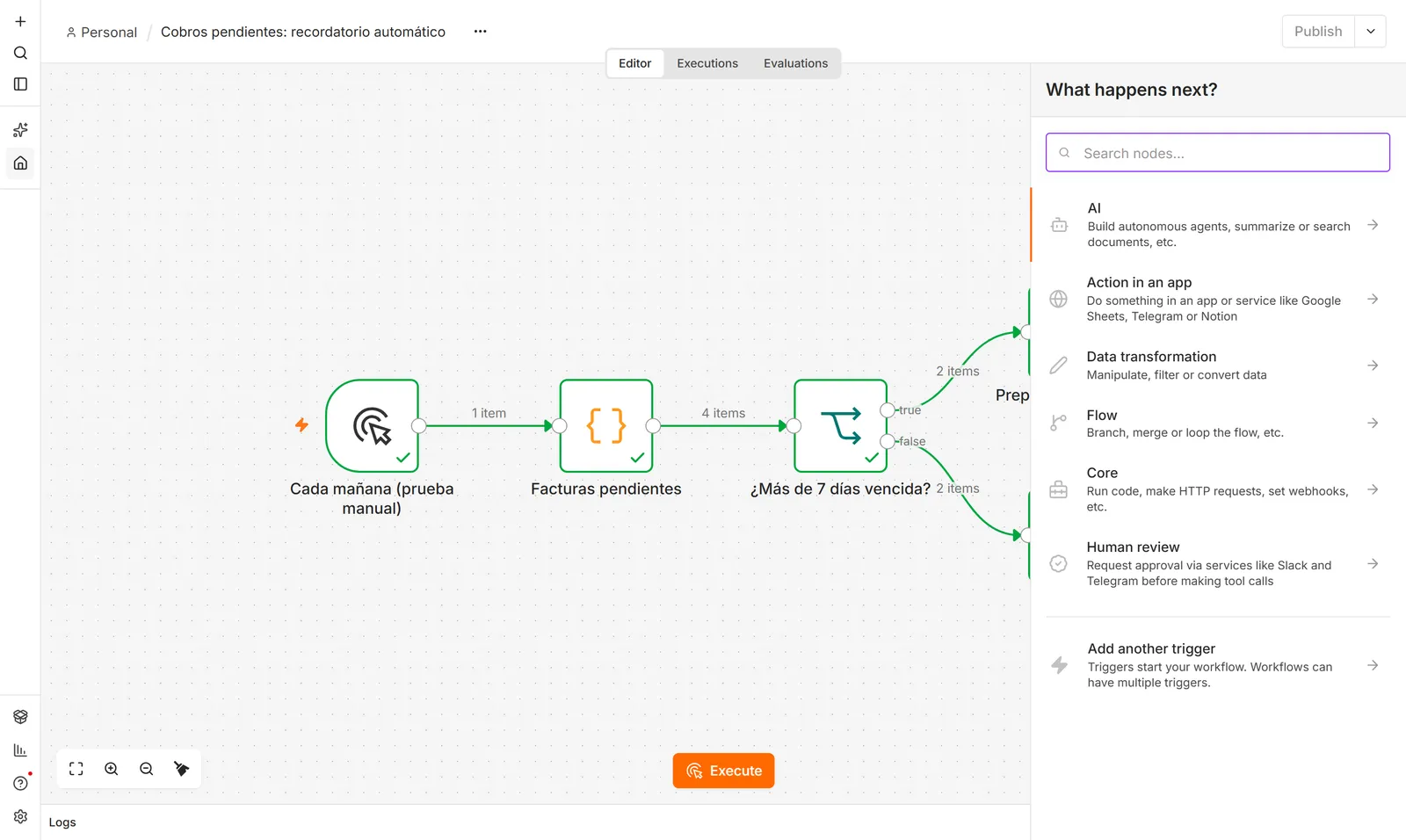Expand the AI nodes category
Viewport: 1406px width, 840px height.
tap(1217, 225)
